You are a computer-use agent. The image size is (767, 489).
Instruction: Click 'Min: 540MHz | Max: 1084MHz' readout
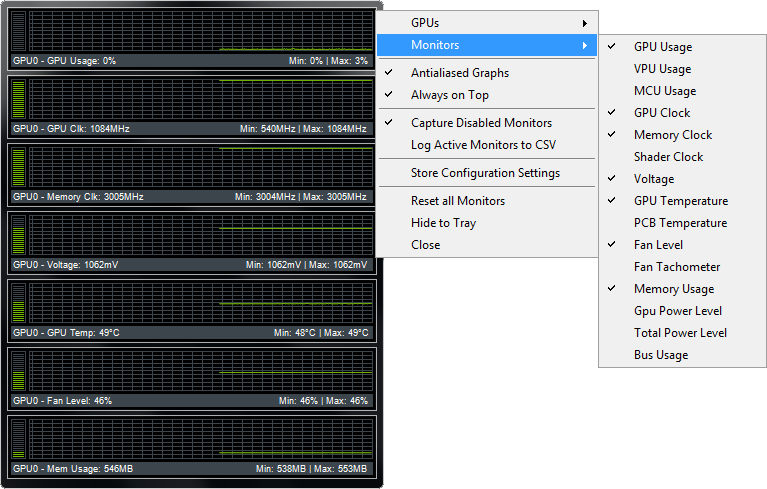click(303, 129)
